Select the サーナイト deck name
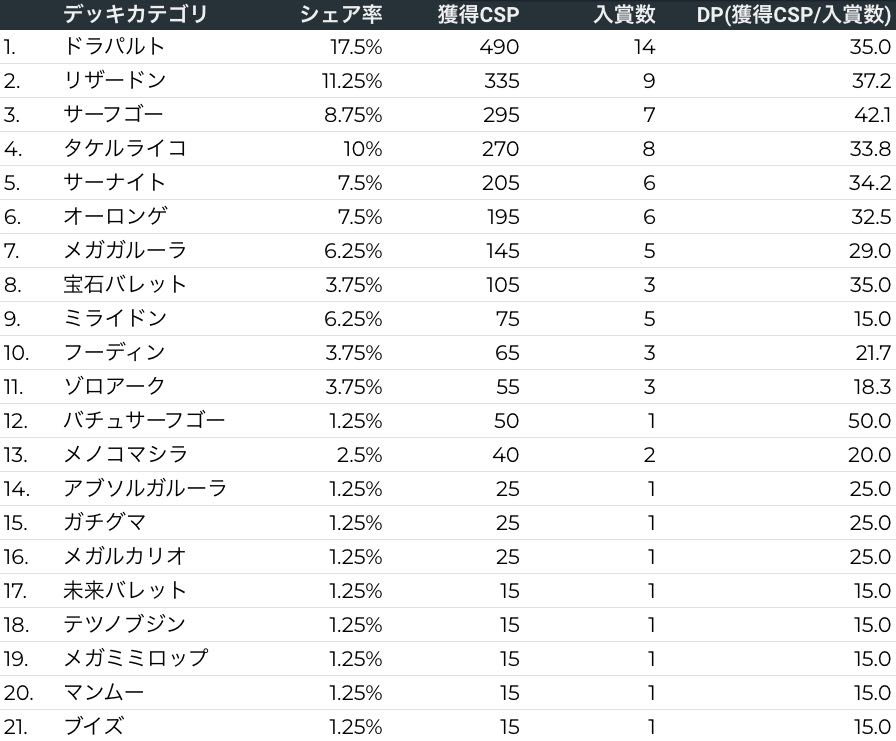Screen dimensions: 896x741 (x=114, y=183)
